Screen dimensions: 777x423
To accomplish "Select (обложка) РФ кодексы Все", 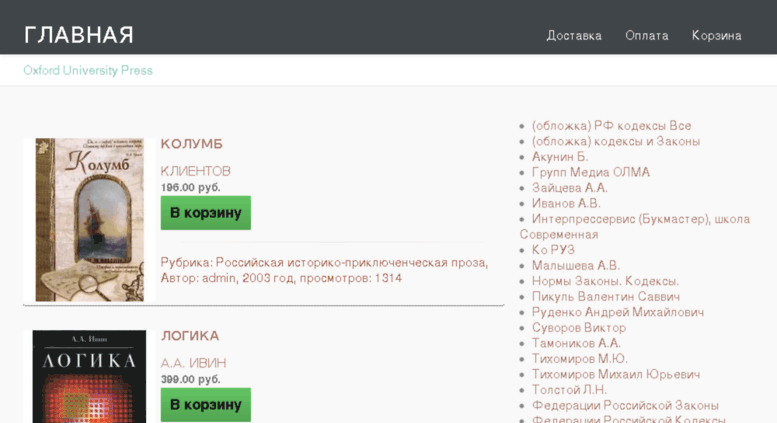I will click(x=611, y=126).
